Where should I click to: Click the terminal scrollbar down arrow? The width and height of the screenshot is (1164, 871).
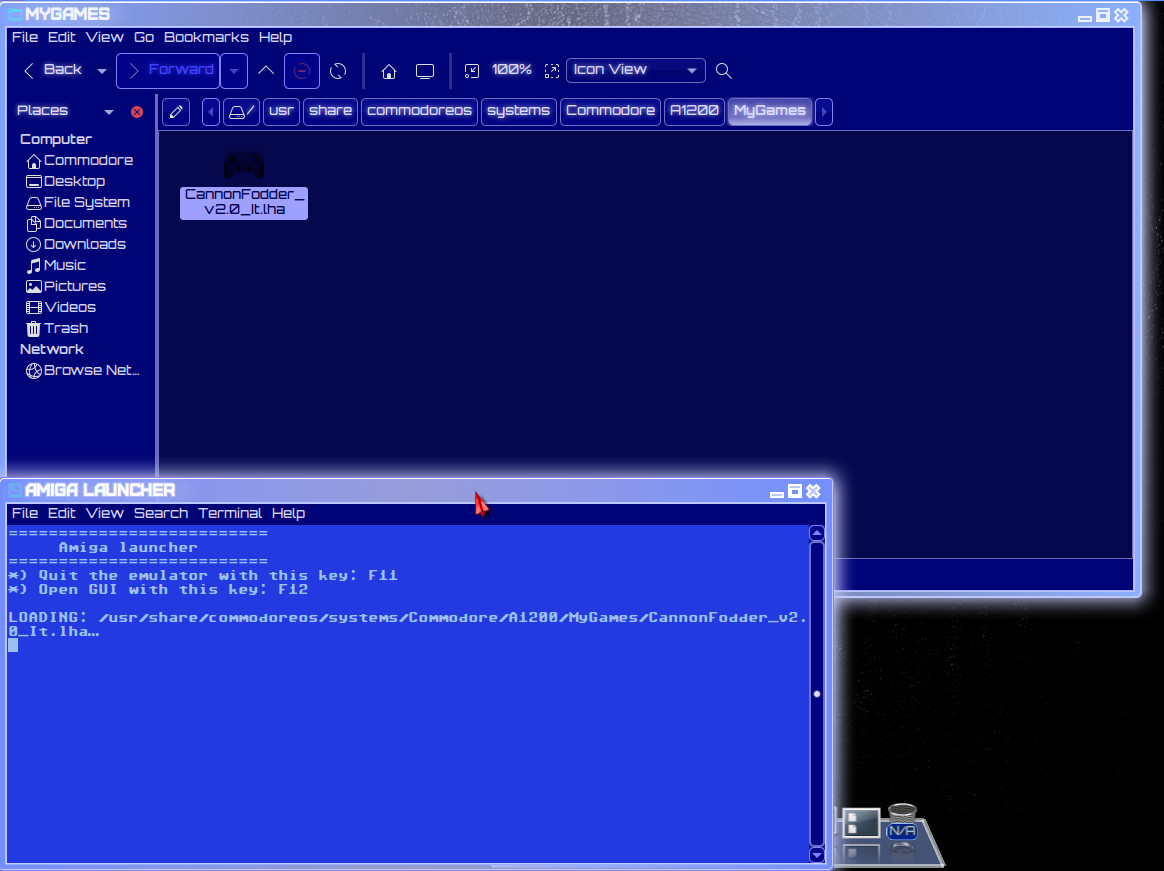[x=817, y=855]
